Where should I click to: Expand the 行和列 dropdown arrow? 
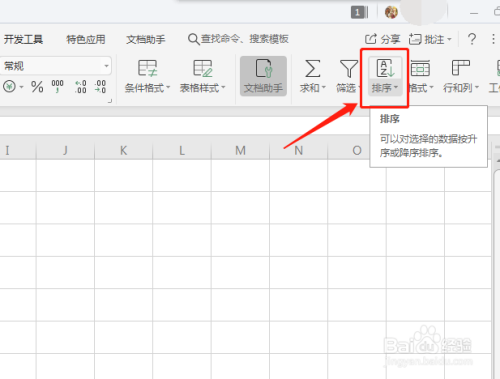pyautogui.click(x=477, y=88)
